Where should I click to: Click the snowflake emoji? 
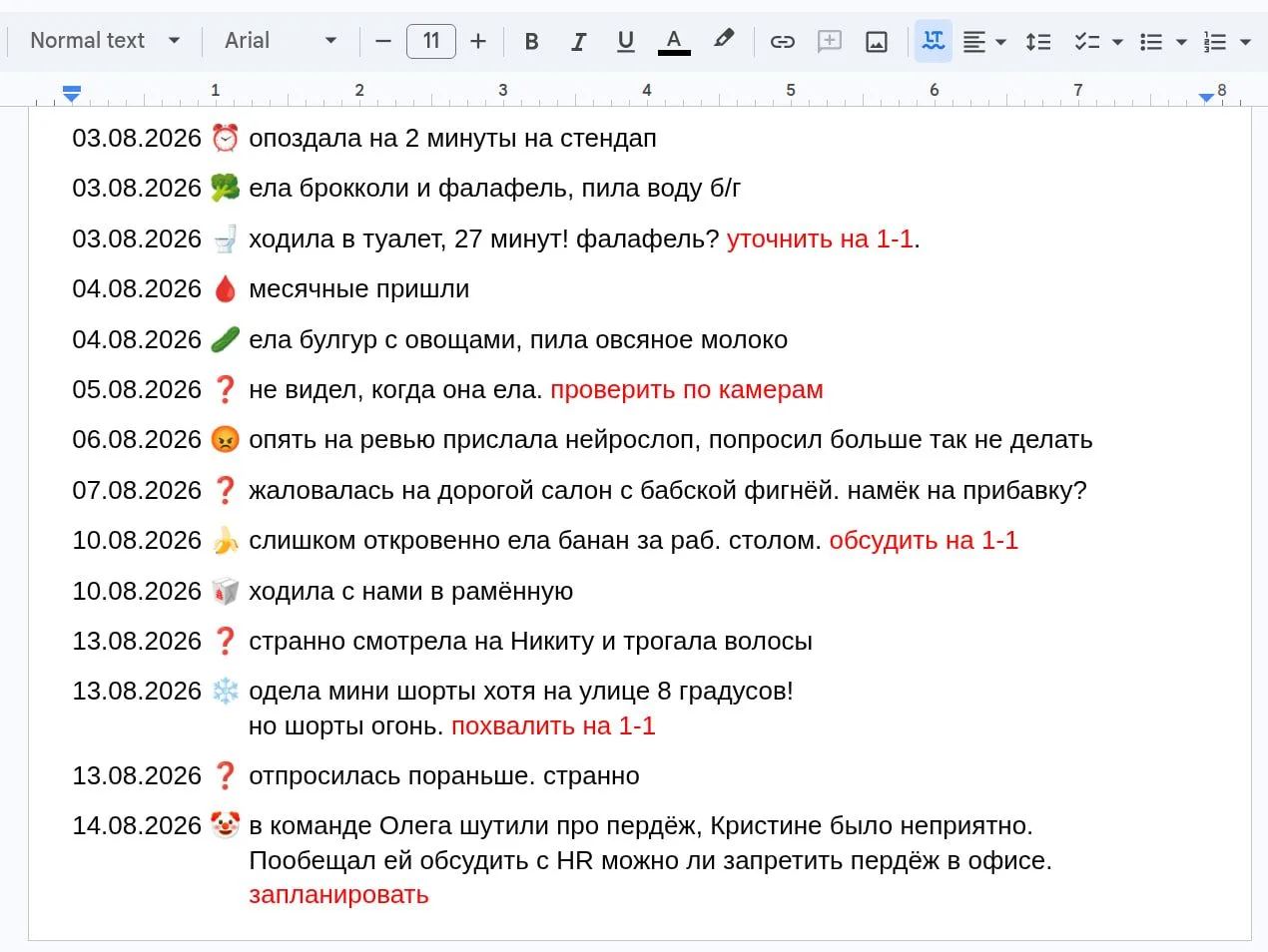(226, 691)
